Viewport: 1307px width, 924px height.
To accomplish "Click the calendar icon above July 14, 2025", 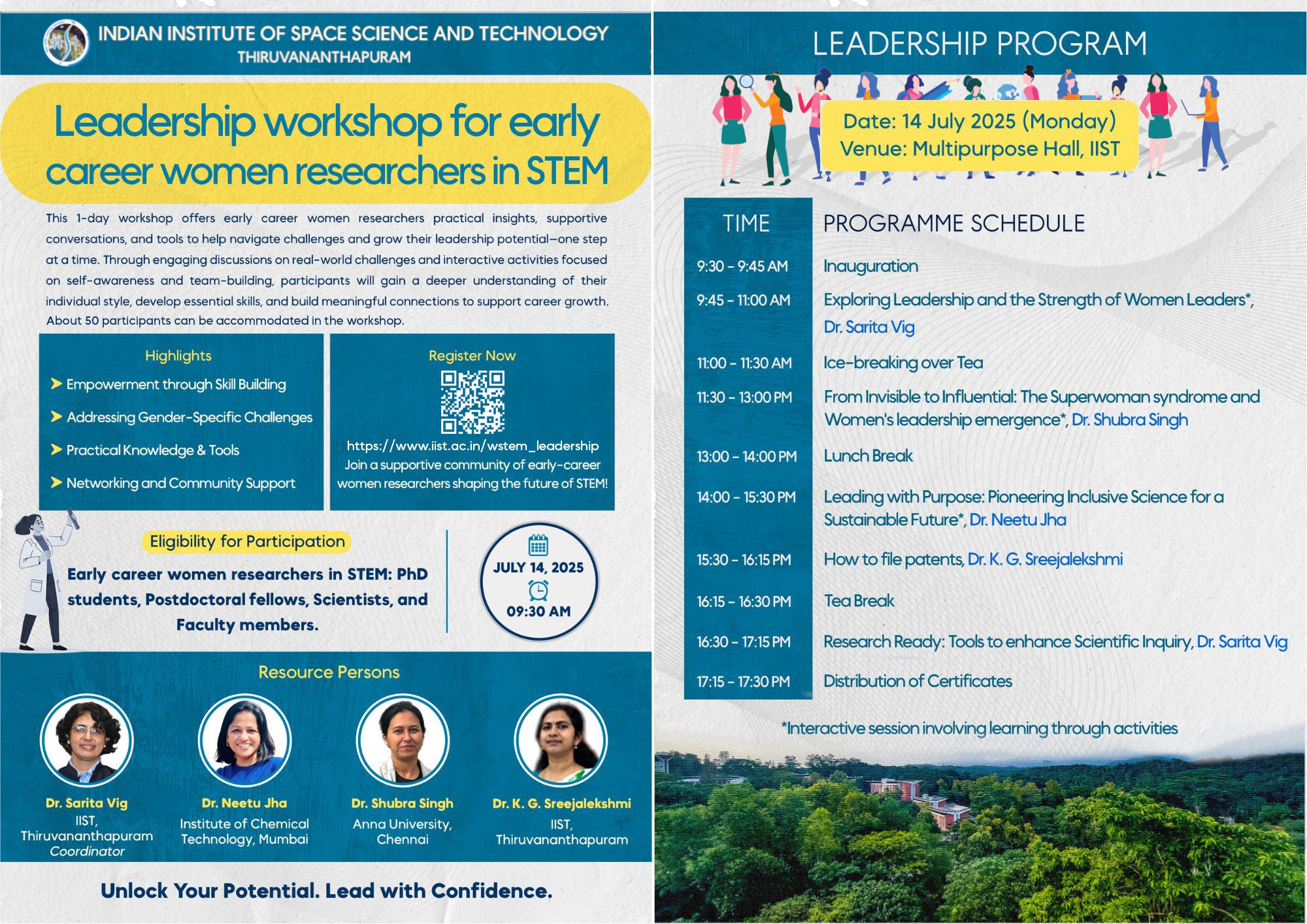I will [538, 545].
